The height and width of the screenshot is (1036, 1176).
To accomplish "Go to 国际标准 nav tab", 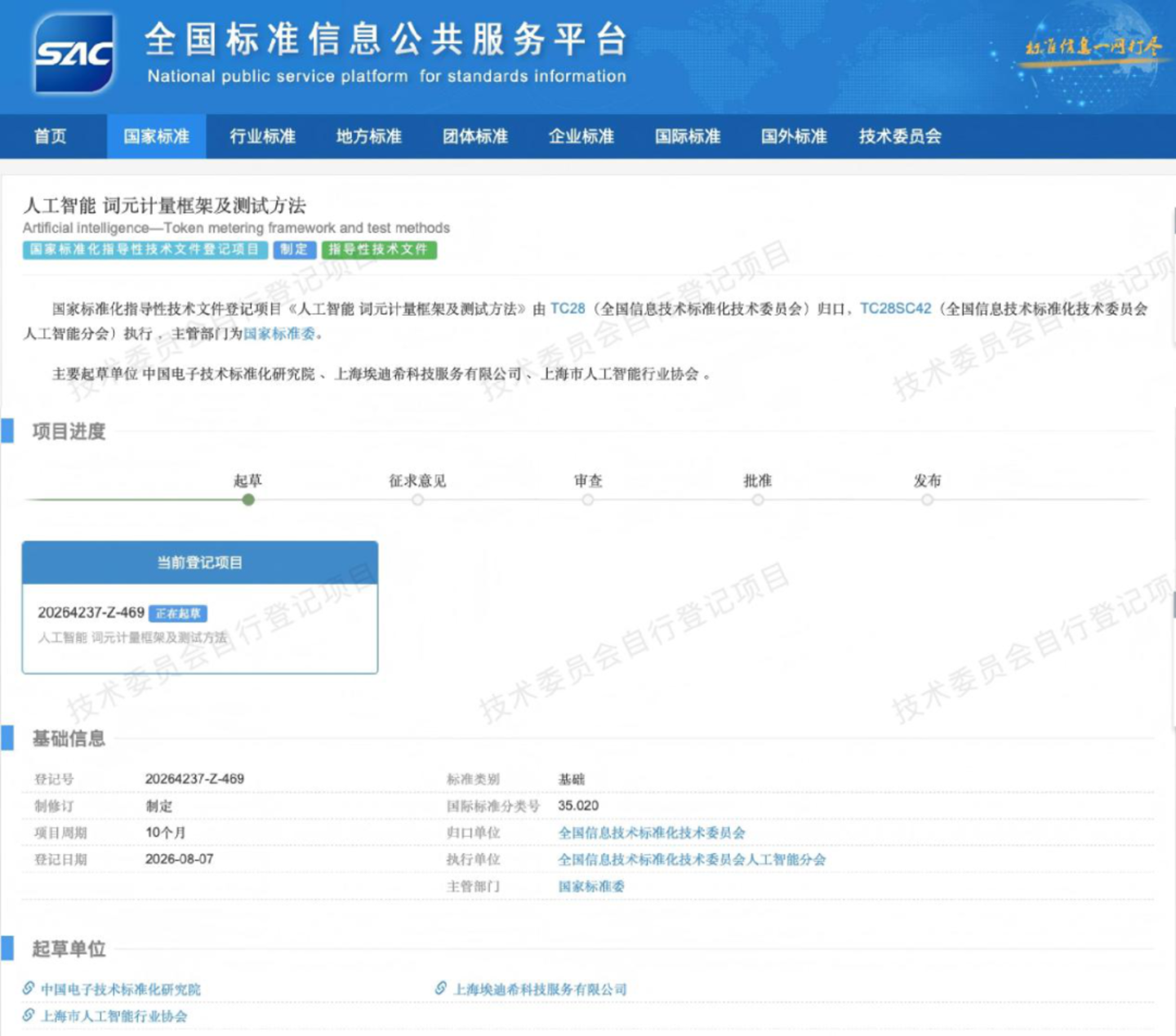I will [x=688, y=136].
